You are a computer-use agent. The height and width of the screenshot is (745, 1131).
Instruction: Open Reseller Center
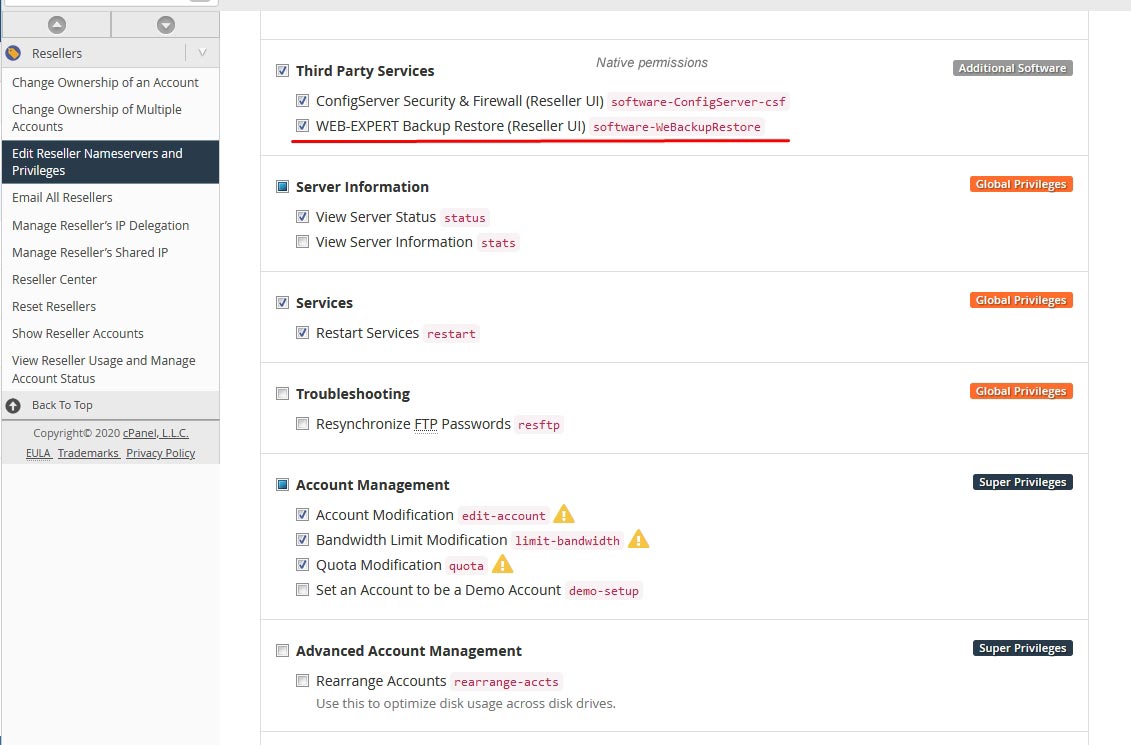tap(54, 279)
